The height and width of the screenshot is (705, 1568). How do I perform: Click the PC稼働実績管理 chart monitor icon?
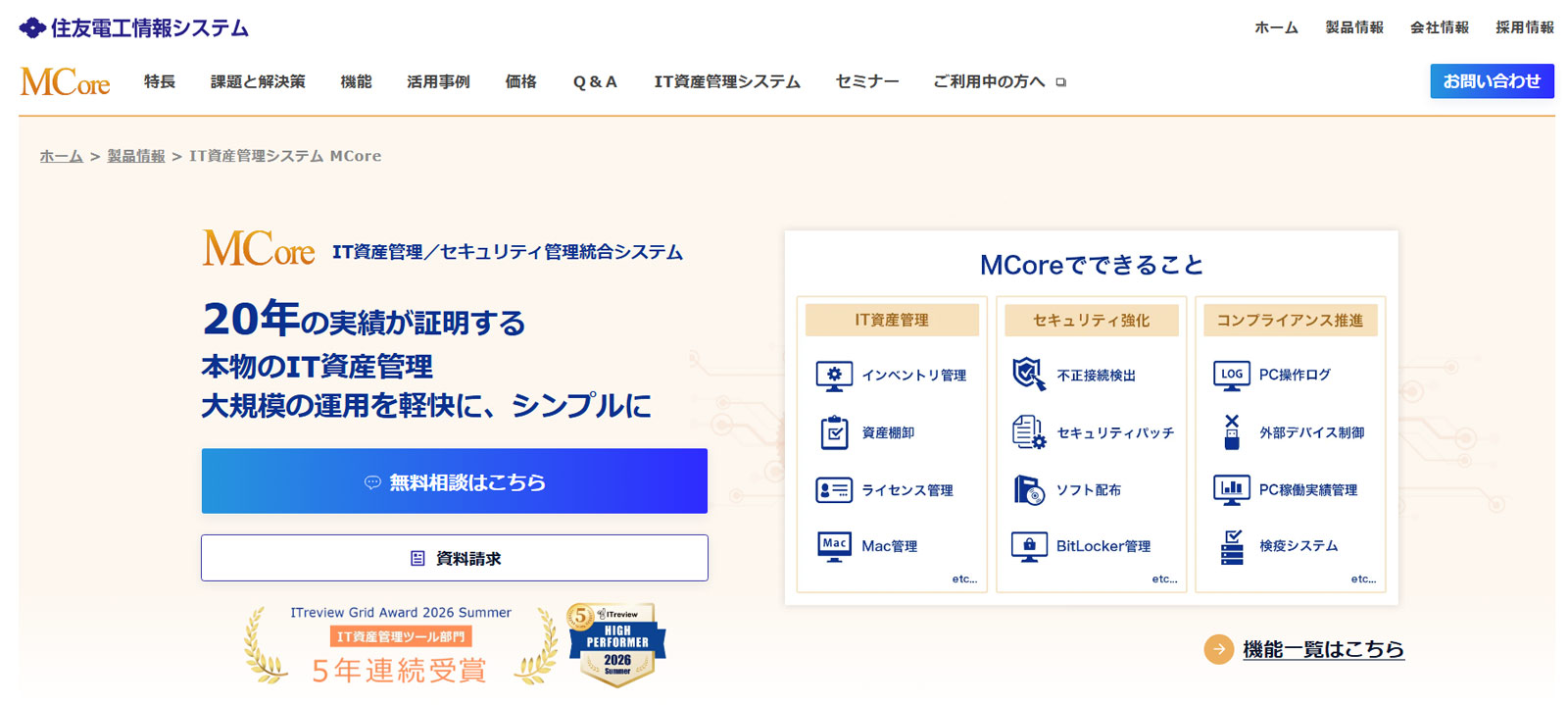tap(1232, 489)
